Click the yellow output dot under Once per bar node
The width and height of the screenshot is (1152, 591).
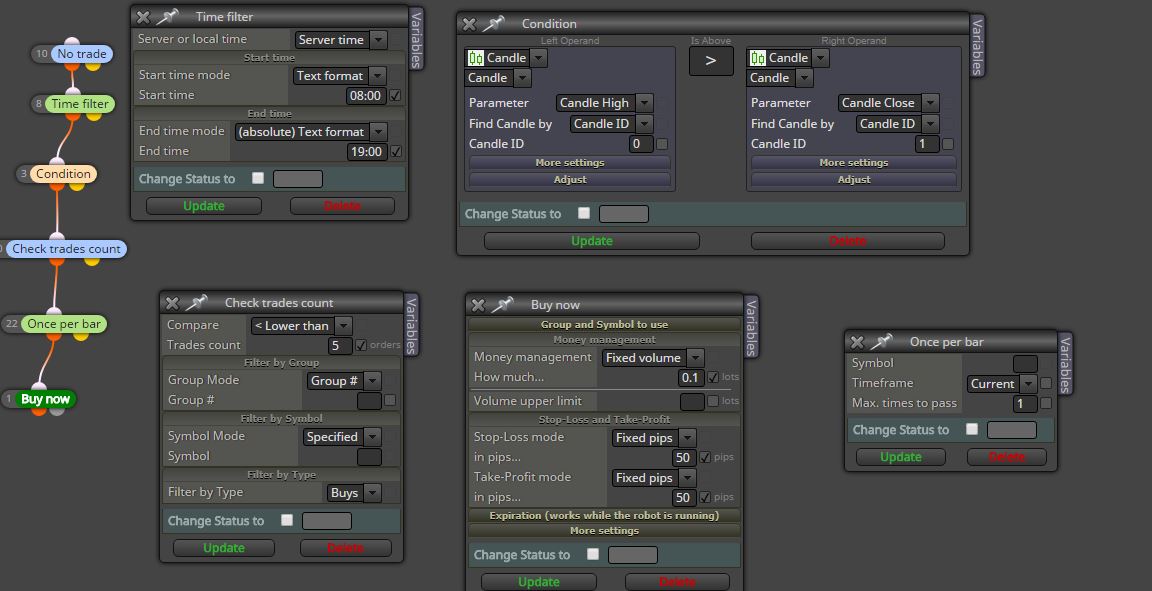pos(80,336)
